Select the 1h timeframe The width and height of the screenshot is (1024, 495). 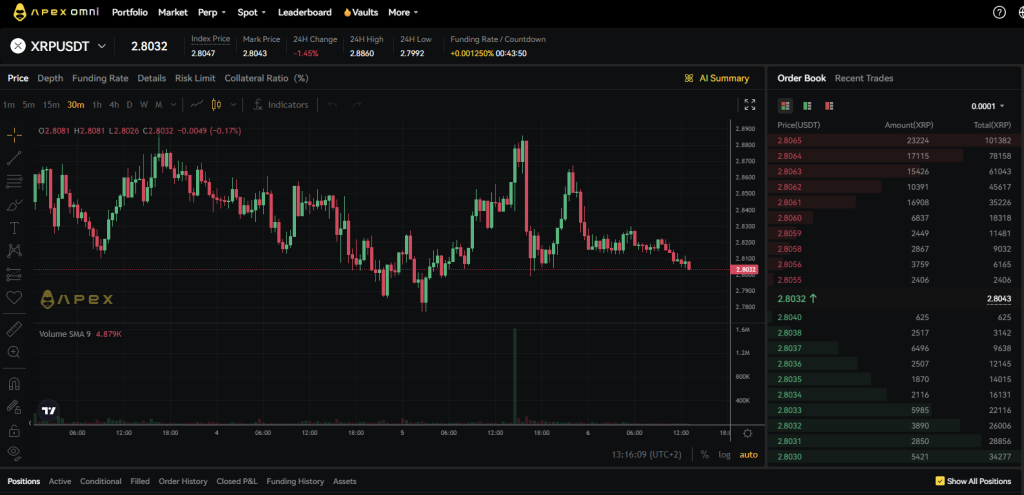point(97,104)
